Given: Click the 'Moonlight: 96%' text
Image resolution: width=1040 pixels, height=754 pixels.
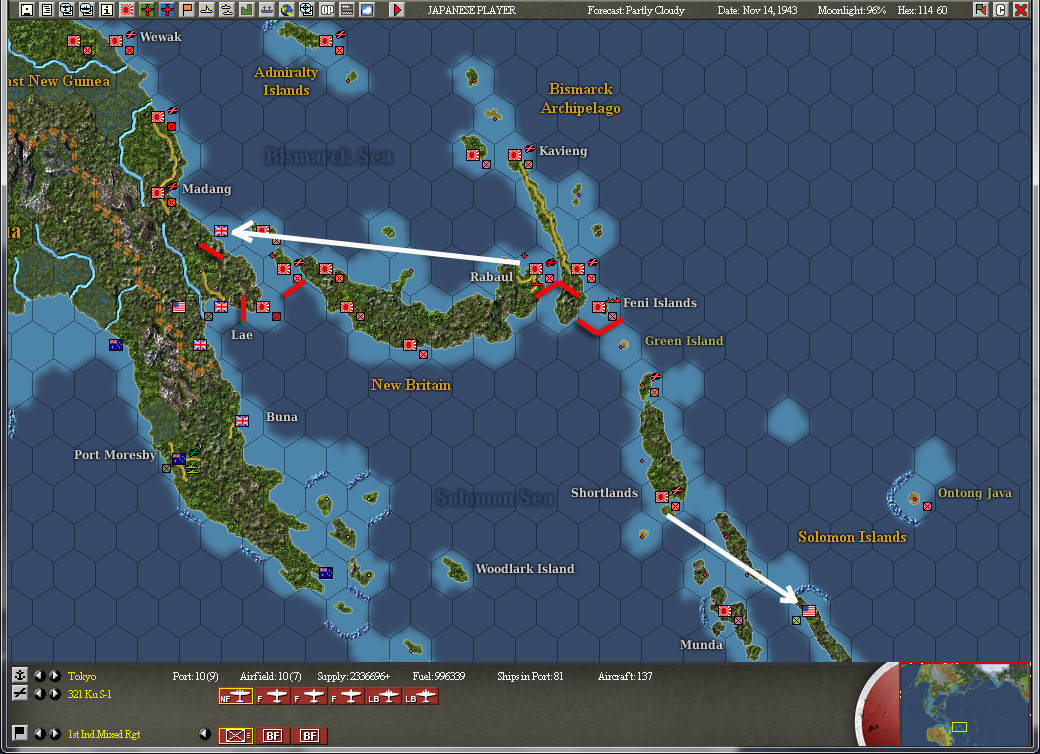Looking at the screenshot, I should pyautogui.click(x=852, y=10).
